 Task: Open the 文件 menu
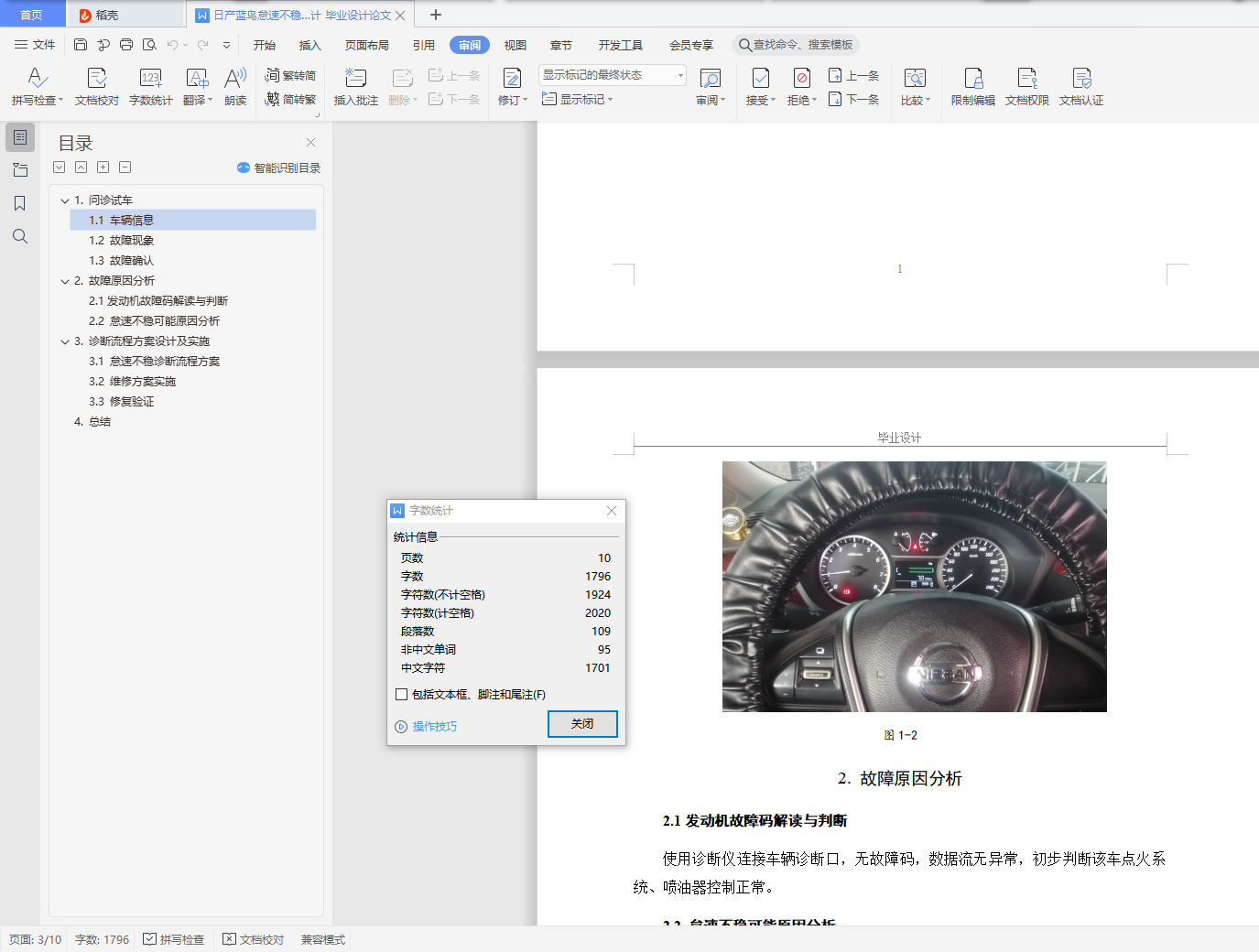pyautogui.click(x=35, y=44)
